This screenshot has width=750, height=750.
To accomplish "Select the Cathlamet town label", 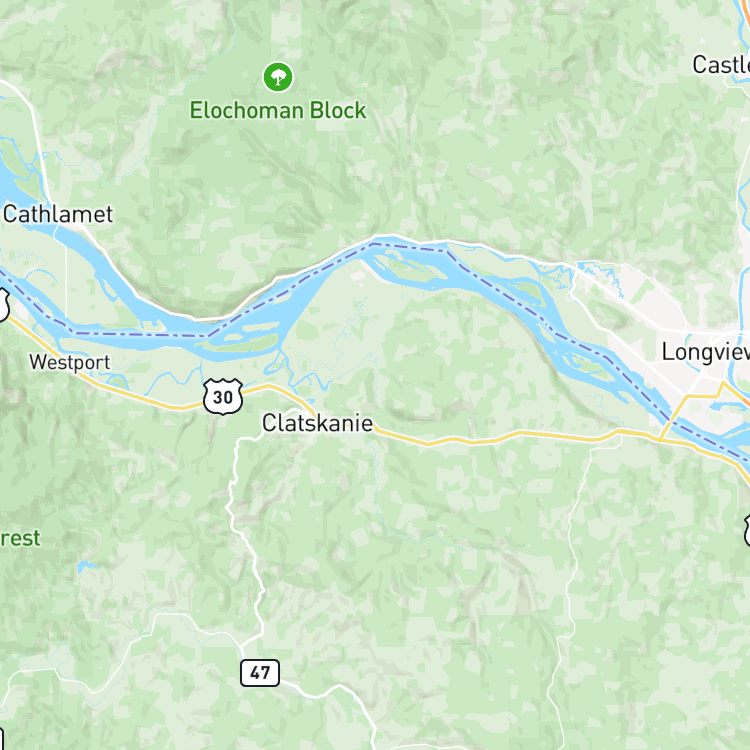I will click(x=58, y=214).
